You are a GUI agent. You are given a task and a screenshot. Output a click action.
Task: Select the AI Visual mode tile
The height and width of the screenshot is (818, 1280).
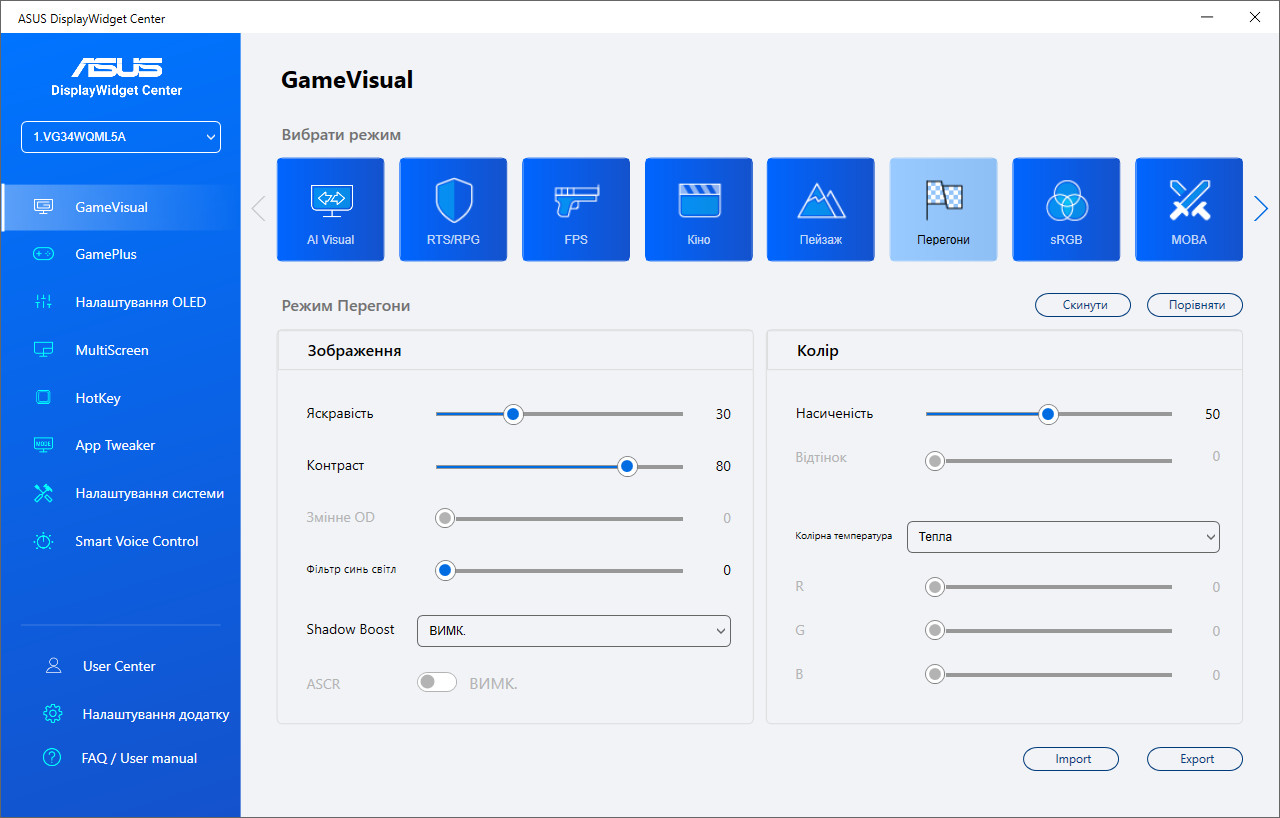(x=330, y=209)
